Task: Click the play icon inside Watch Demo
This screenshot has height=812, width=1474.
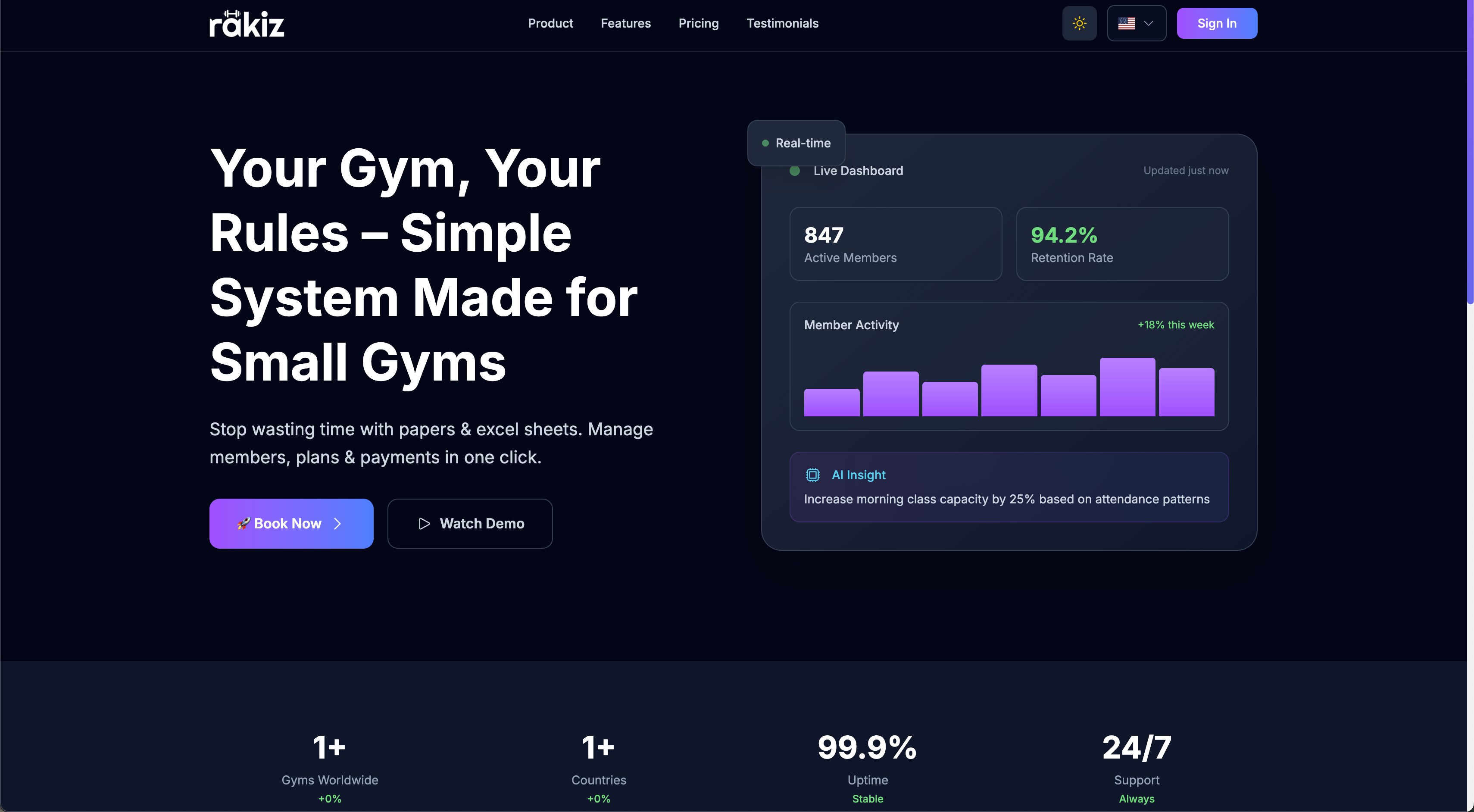Action: pyautogui.click(x=424, y=524)
